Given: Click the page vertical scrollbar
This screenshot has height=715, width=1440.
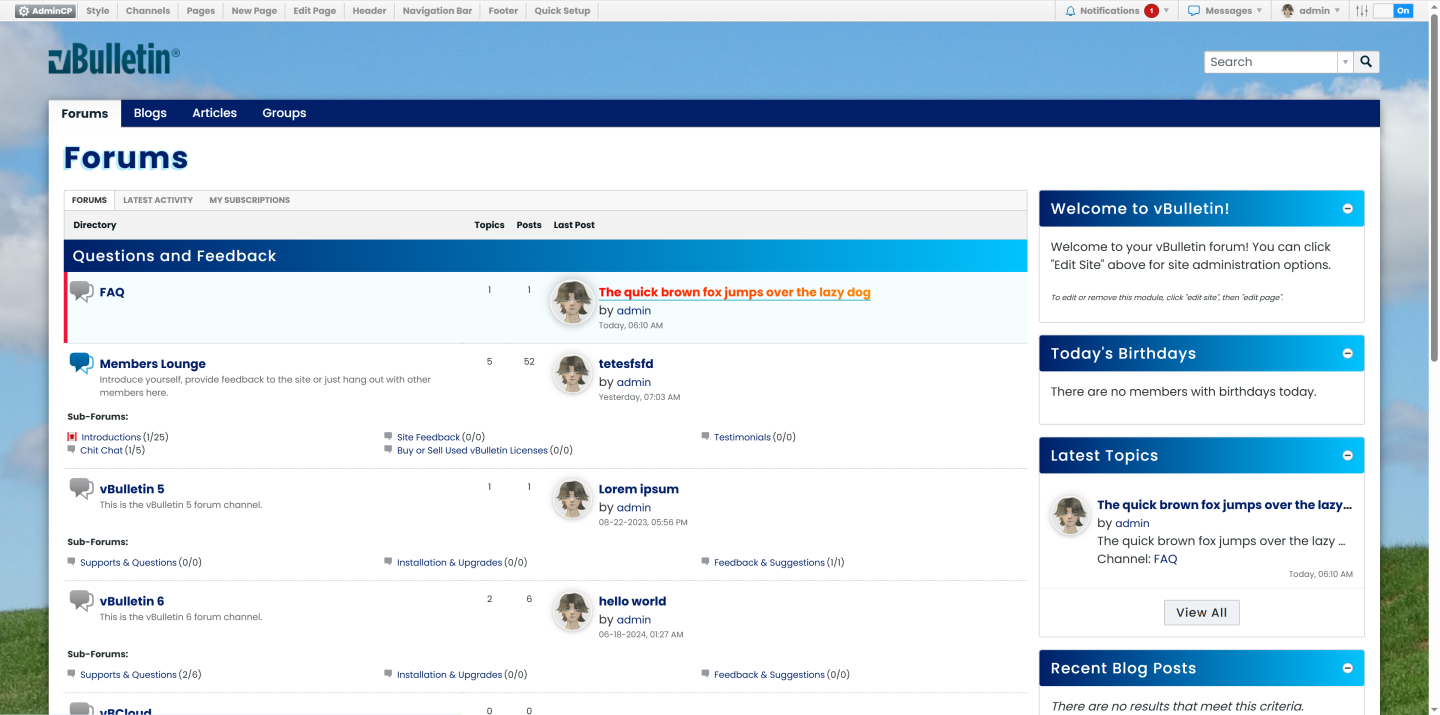Looking at the screenshot, I should [x=1434, y=185].
